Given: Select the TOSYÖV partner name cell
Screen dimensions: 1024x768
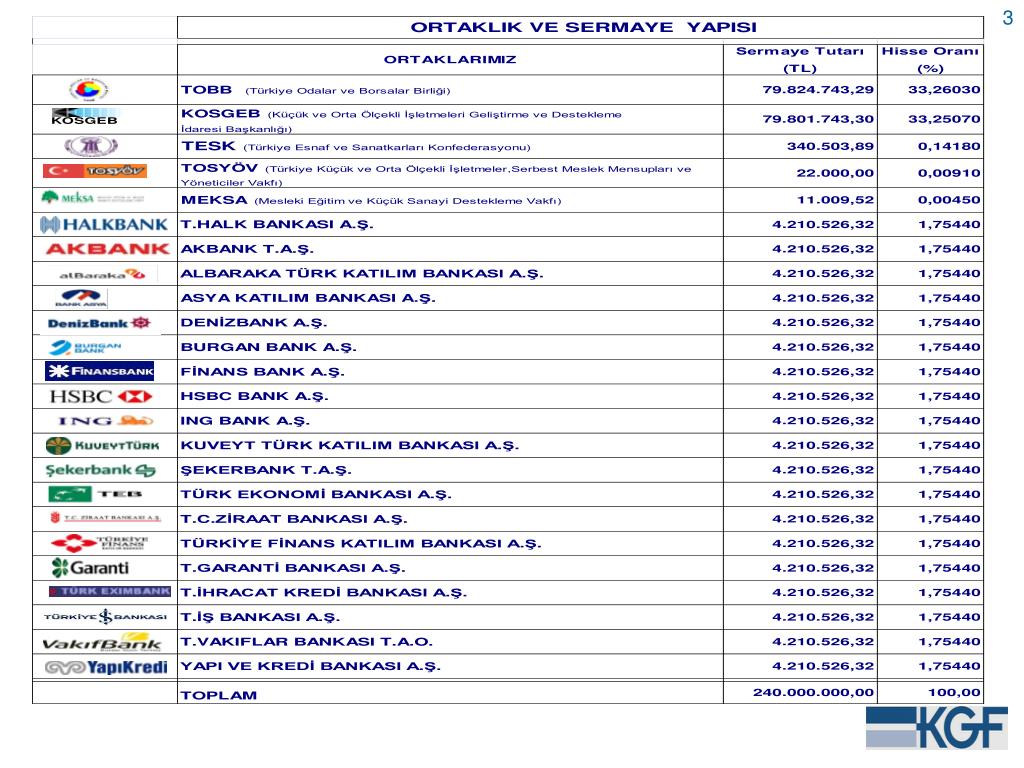Looking at the screenshot, I should (450, 174).
